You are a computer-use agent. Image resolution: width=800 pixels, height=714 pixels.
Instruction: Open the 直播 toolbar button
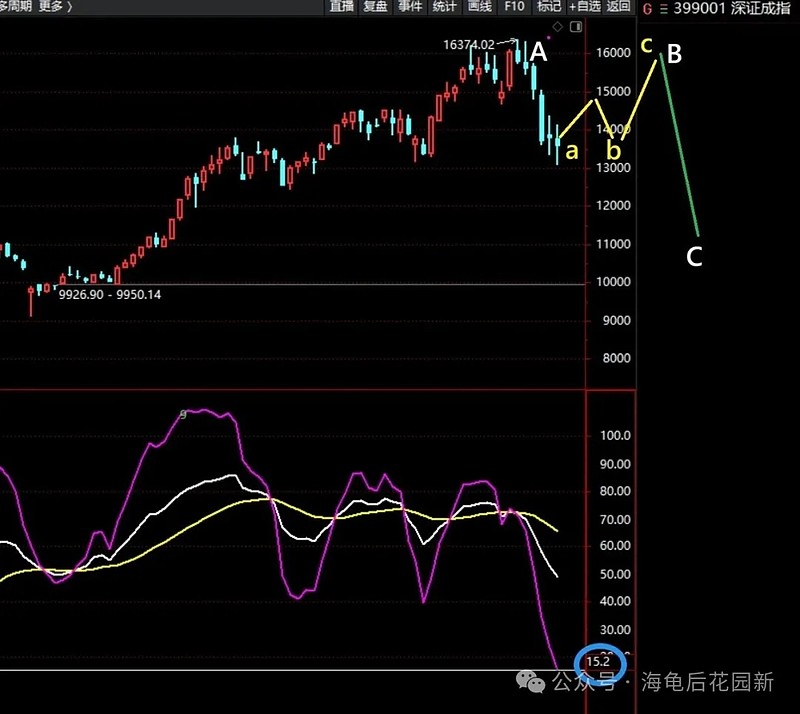coord(341,7)
